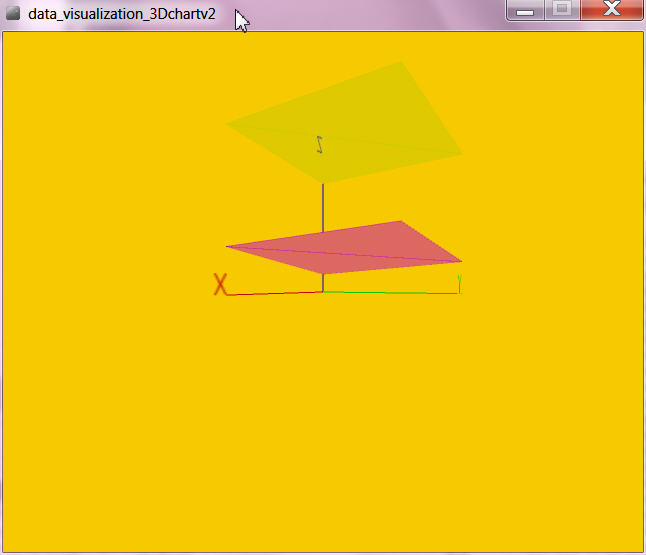Click the left corner of the upper plane
This screenshot has width=646, height=555.
(228, 124)
